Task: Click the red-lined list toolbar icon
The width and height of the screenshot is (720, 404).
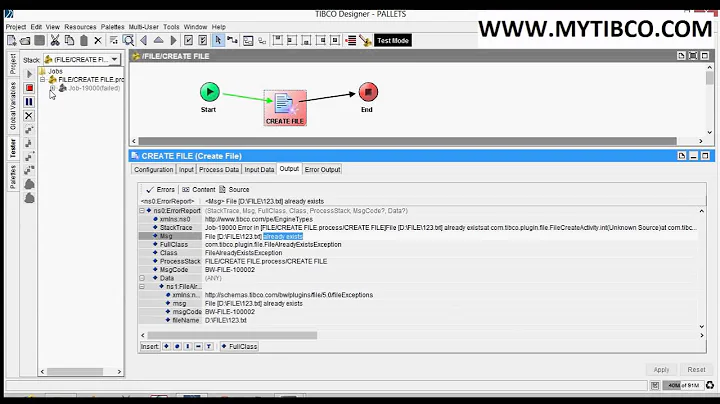Action: [351, 40]
